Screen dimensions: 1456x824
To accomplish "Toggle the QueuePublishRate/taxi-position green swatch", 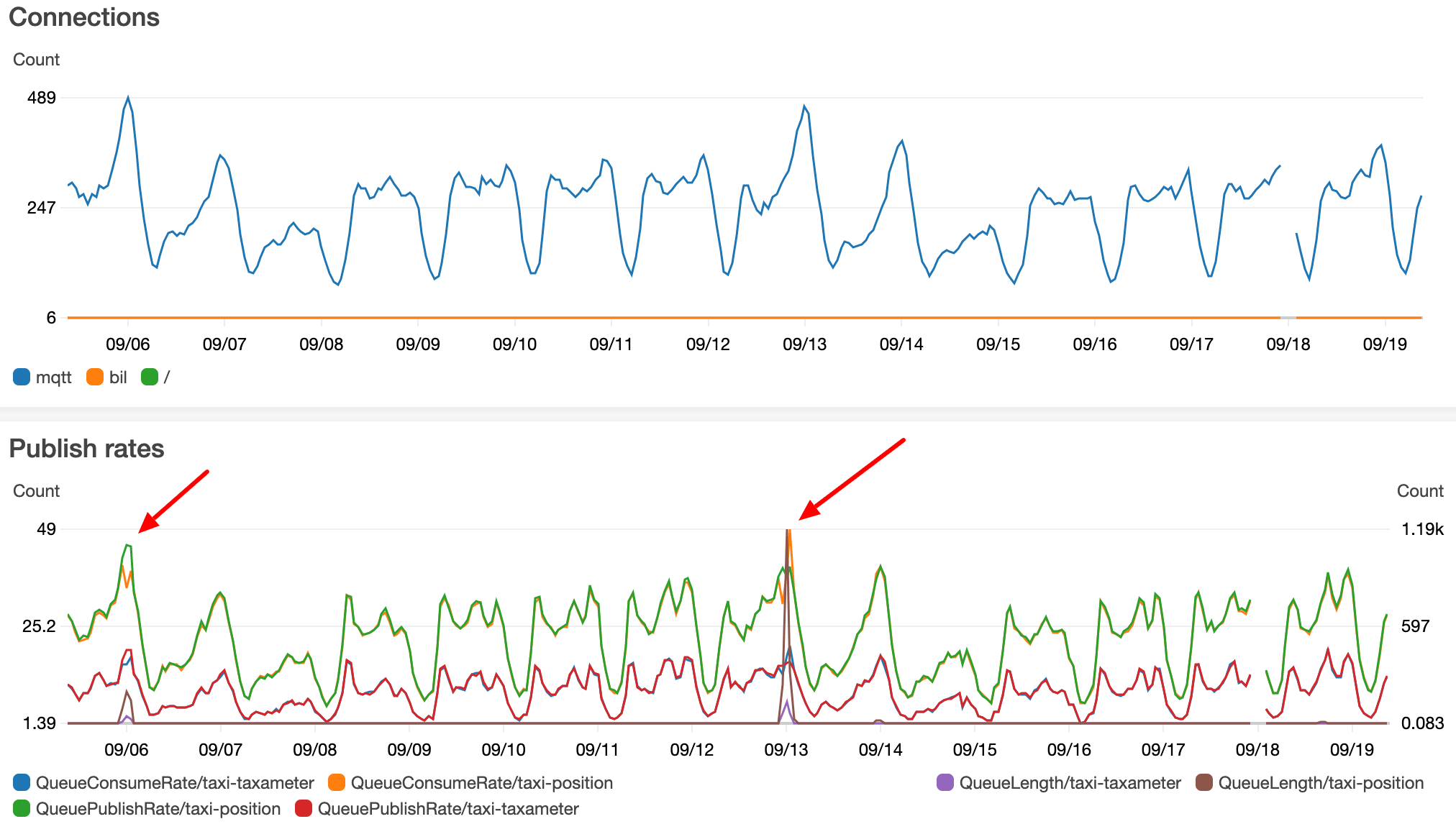I will click(22, 808).
